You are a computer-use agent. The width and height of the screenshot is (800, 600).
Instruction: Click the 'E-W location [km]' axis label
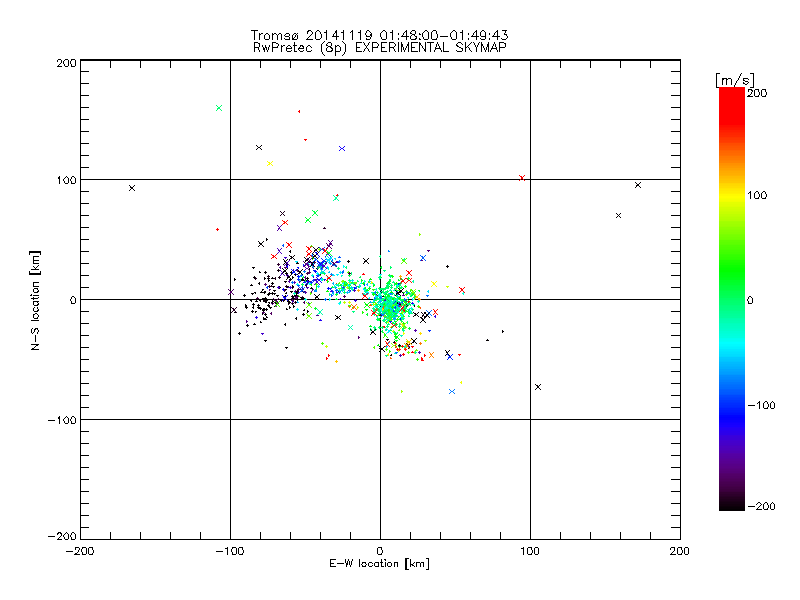click(379, 564)
